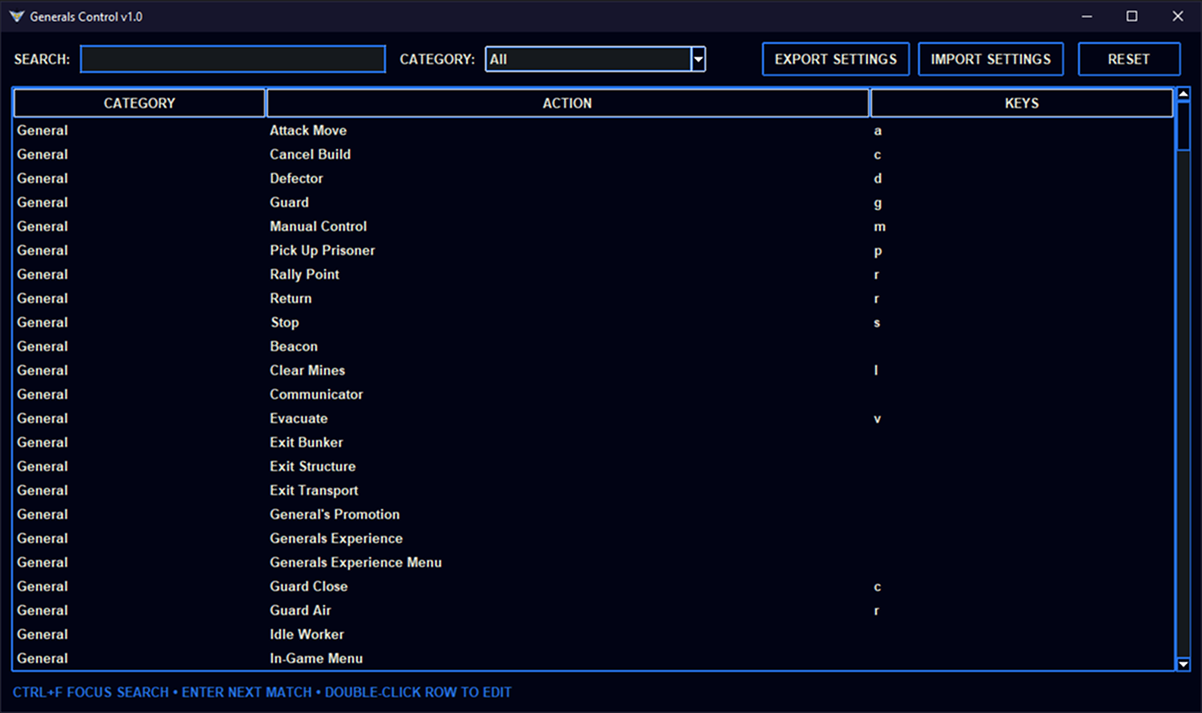1202x713 pixels.
Task: Click EXPORT SETTINGS button
Action: pos(836,59)
